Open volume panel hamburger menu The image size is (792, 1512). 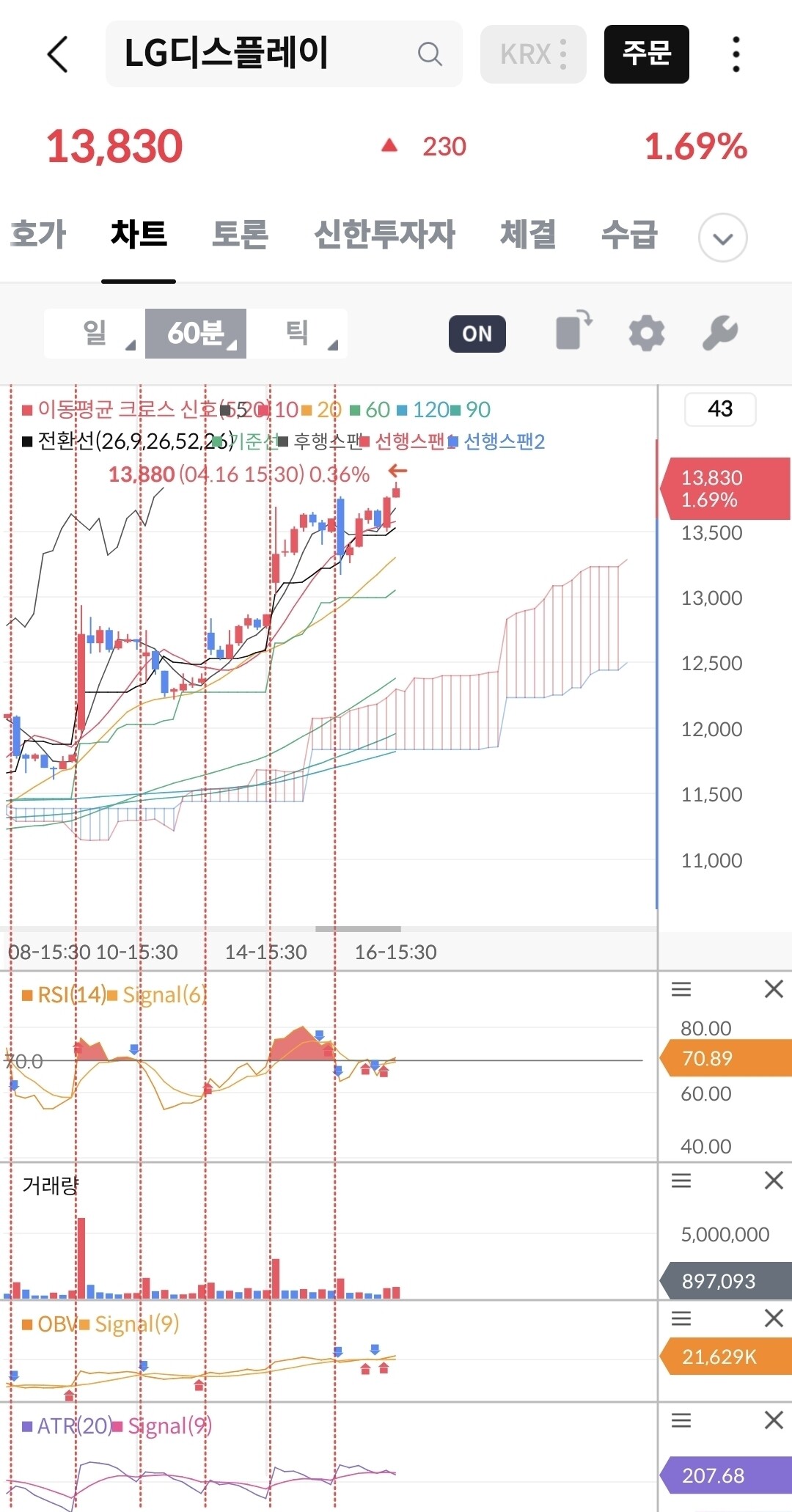[x=681, y=1181]
